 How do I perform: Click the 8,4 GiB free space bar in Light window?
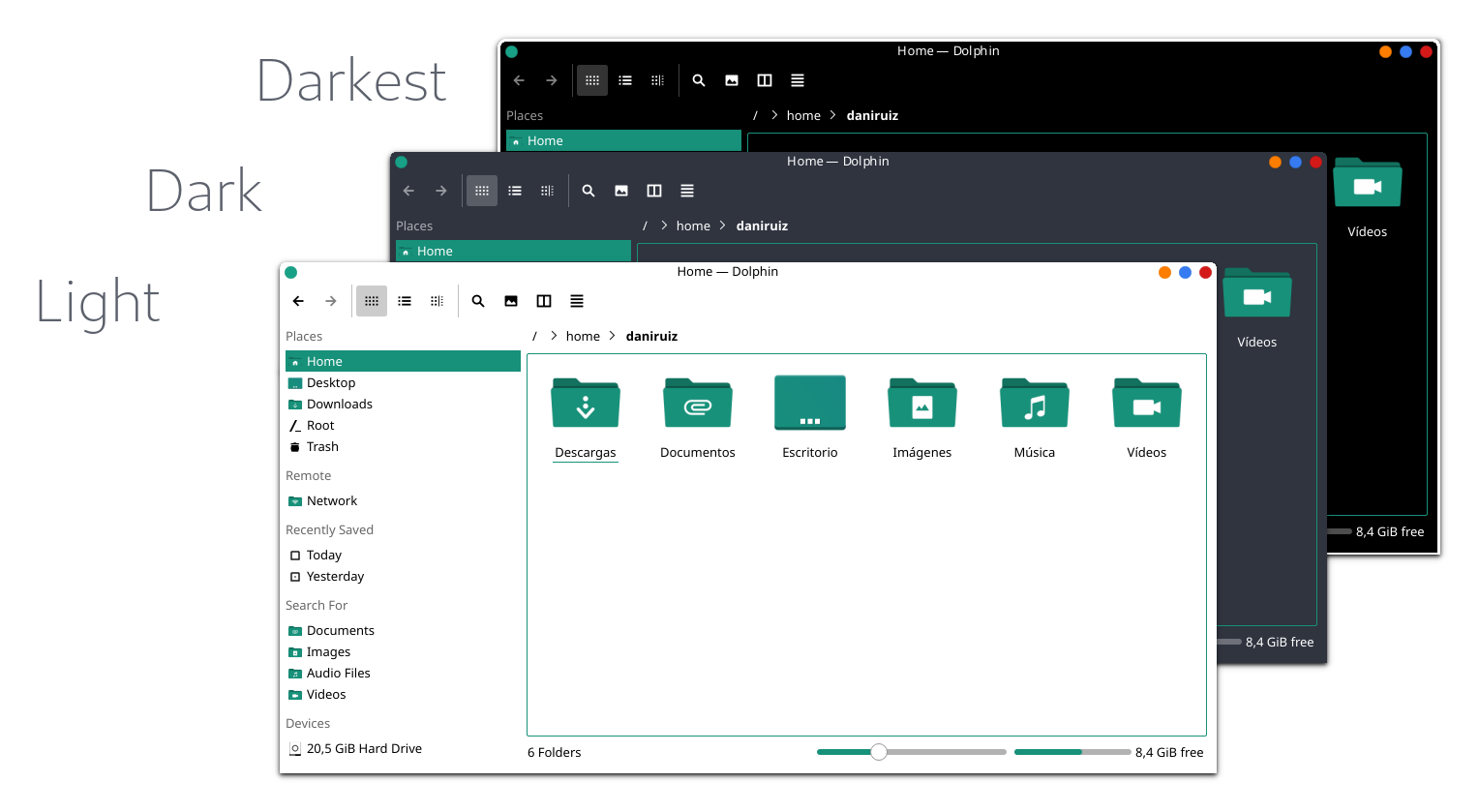coord(1072,752)
